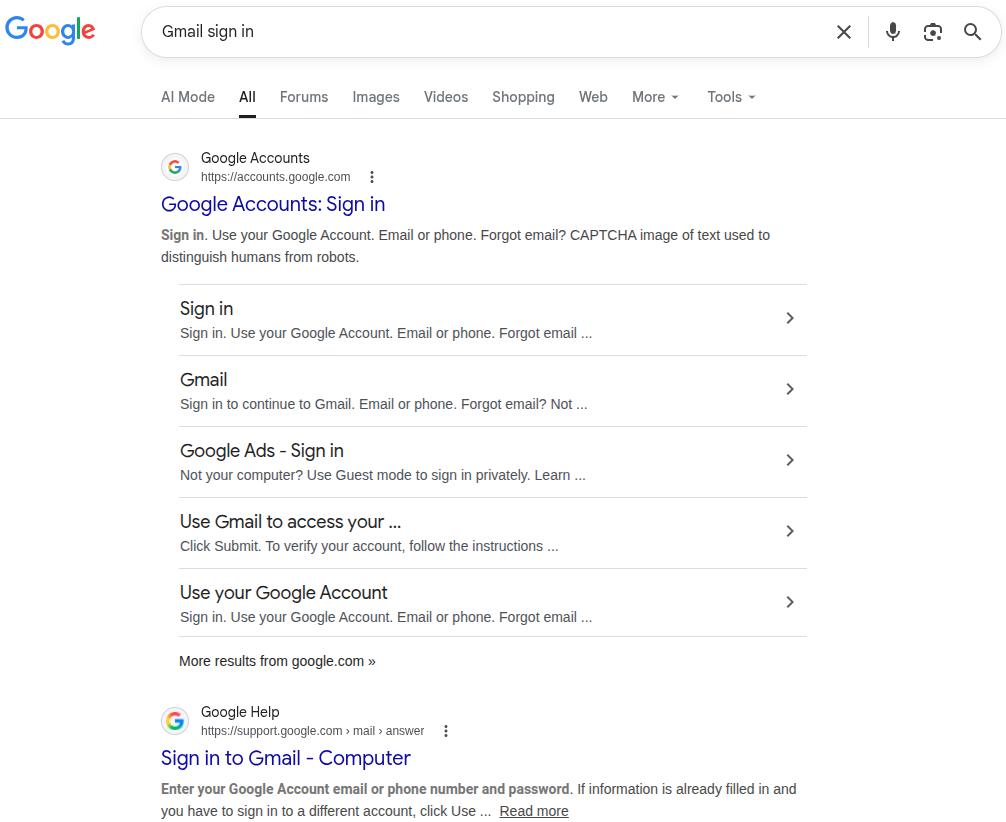Open the Google Accounts: Sign in link
1006x822 pixels.
(273, 204)
